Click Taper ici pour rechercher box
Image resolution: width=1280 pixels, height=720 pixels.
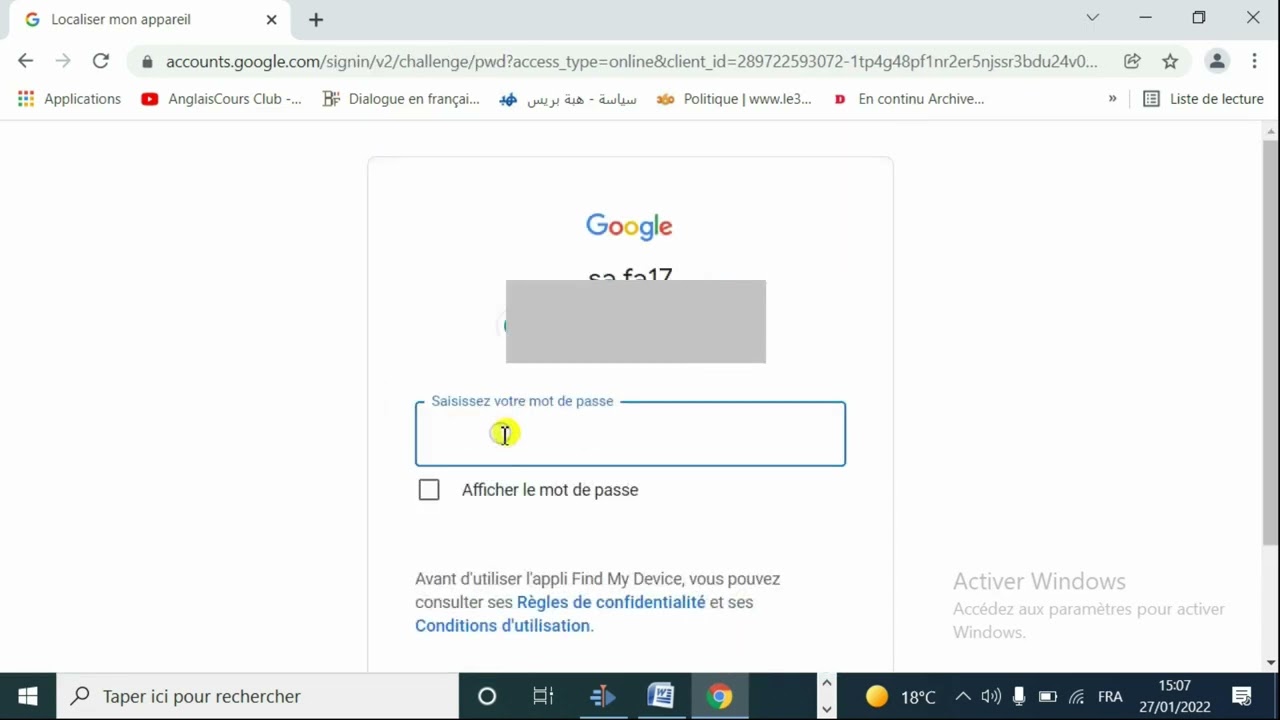click(x=258, y=696)
